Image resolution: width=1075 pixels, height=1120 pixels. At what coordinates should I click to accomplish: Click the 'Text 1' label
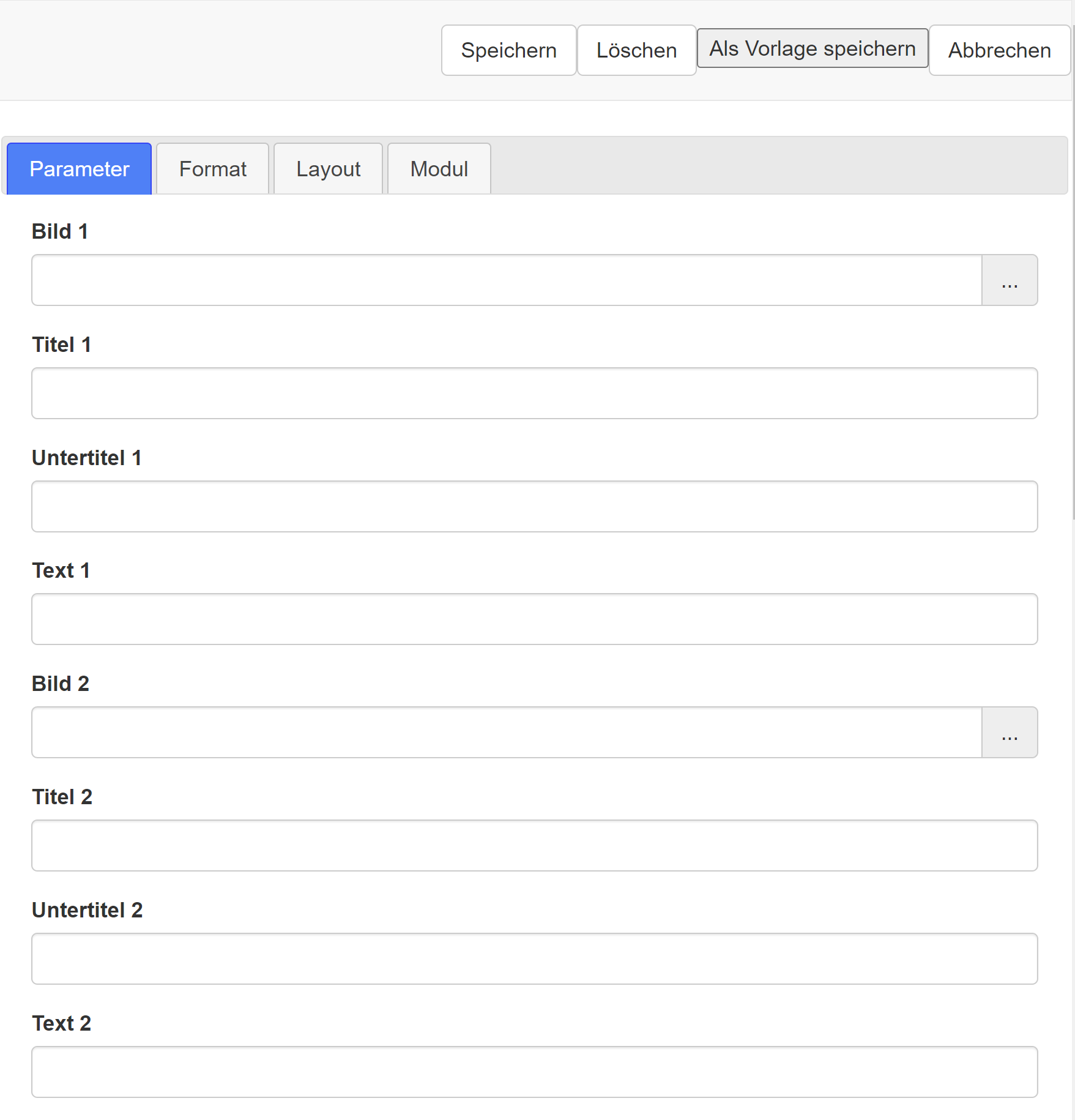[x=61, y=570]
